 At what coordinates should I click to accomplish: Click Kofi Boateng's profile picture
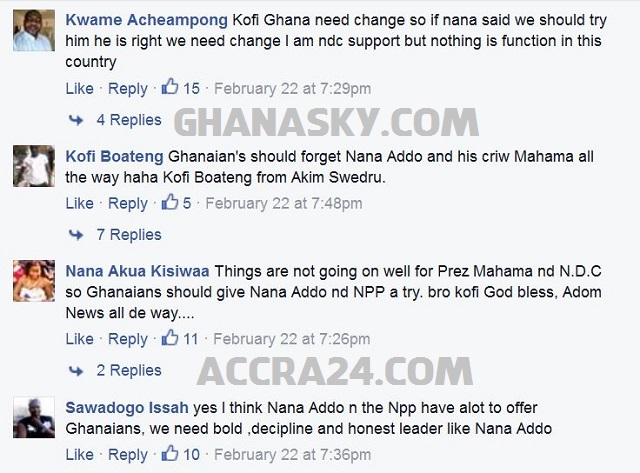point(34,166)
